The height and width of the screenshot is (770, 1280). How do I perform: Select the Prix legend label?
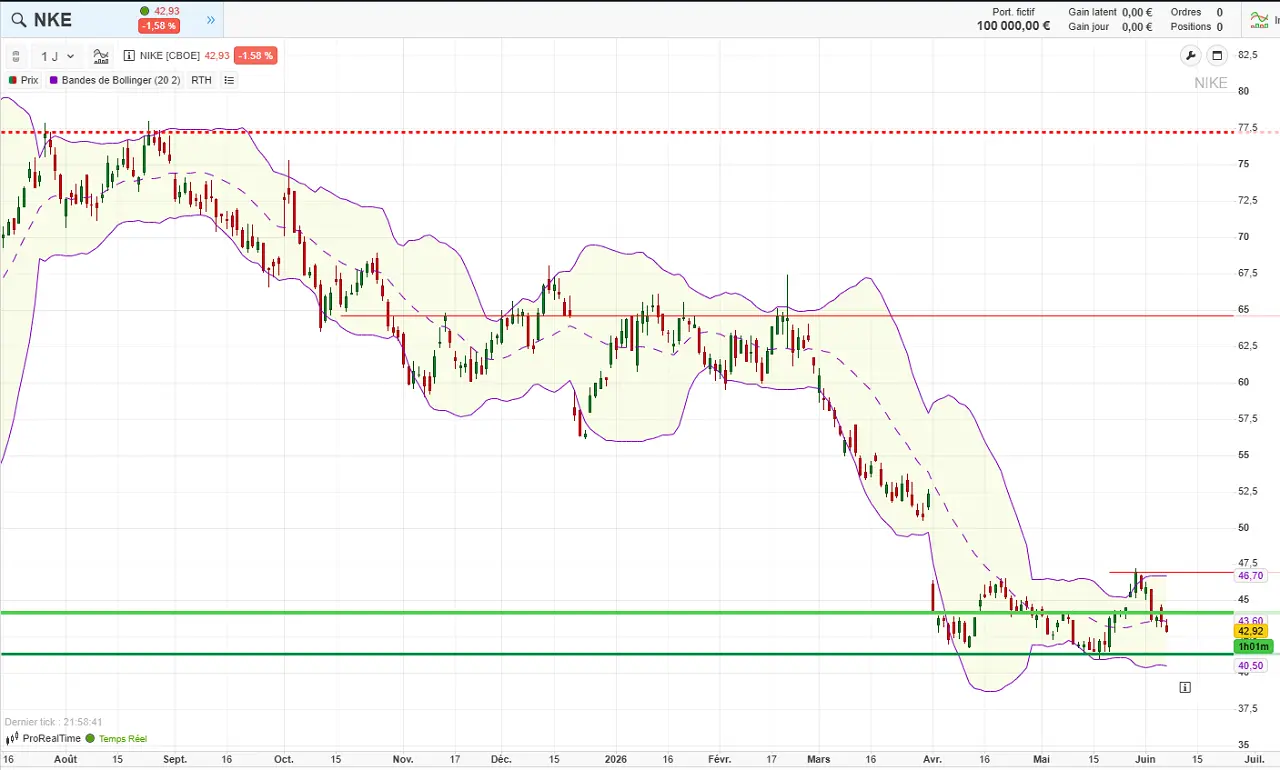29,80
